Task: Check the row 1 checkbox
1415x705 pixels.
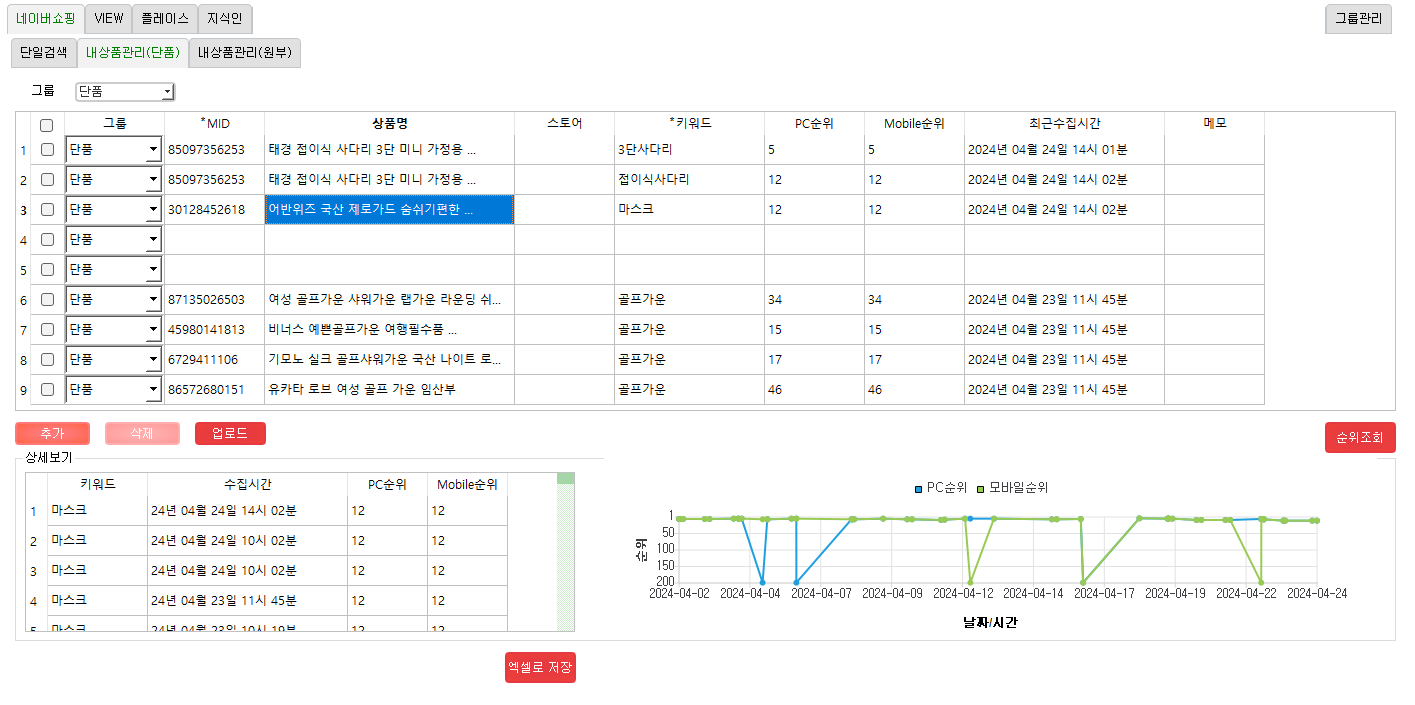Action: click(46, 150)
